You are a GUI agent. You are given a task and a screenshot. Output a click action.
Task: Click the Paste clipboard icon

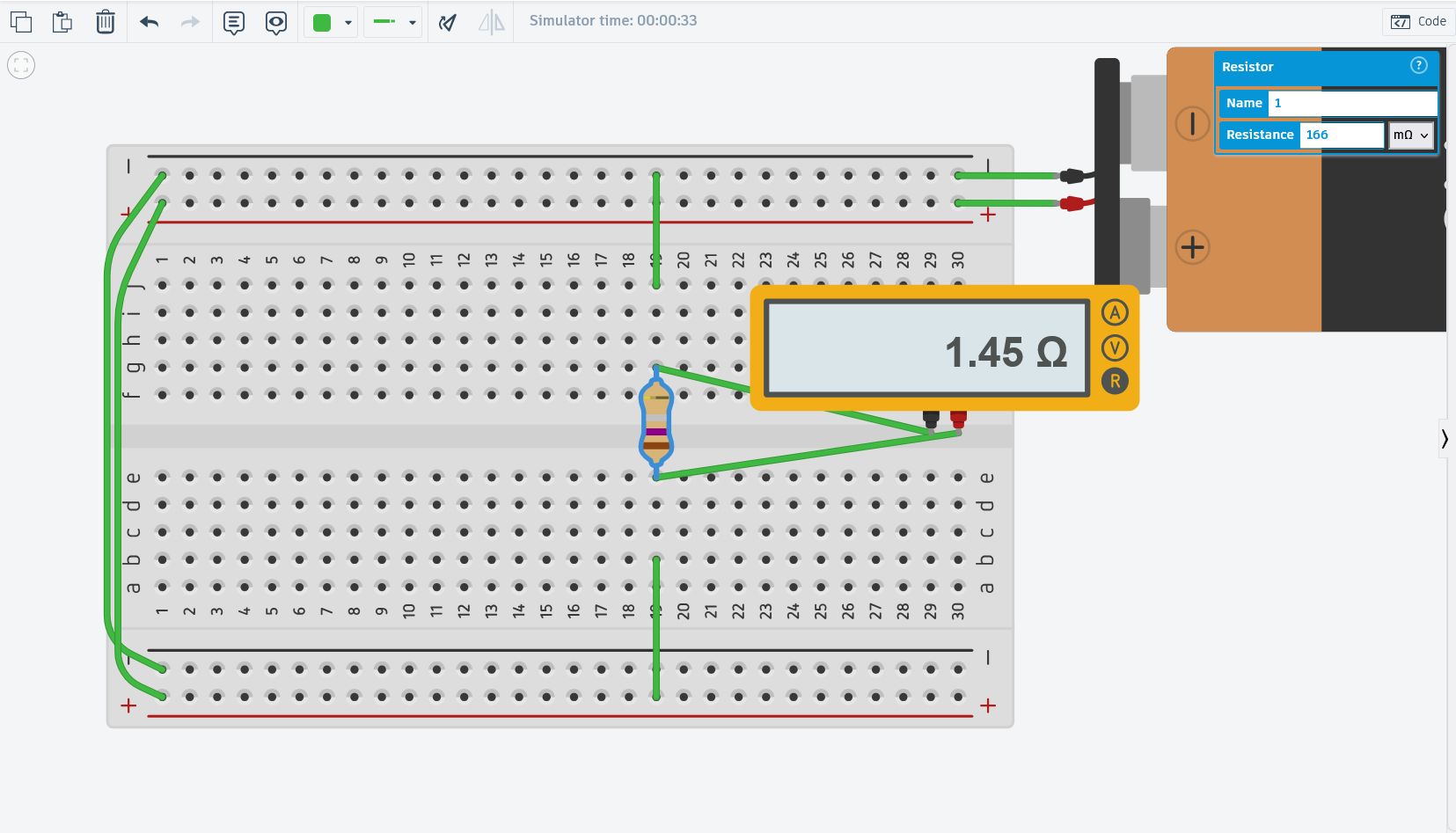[x=62, y=21]
